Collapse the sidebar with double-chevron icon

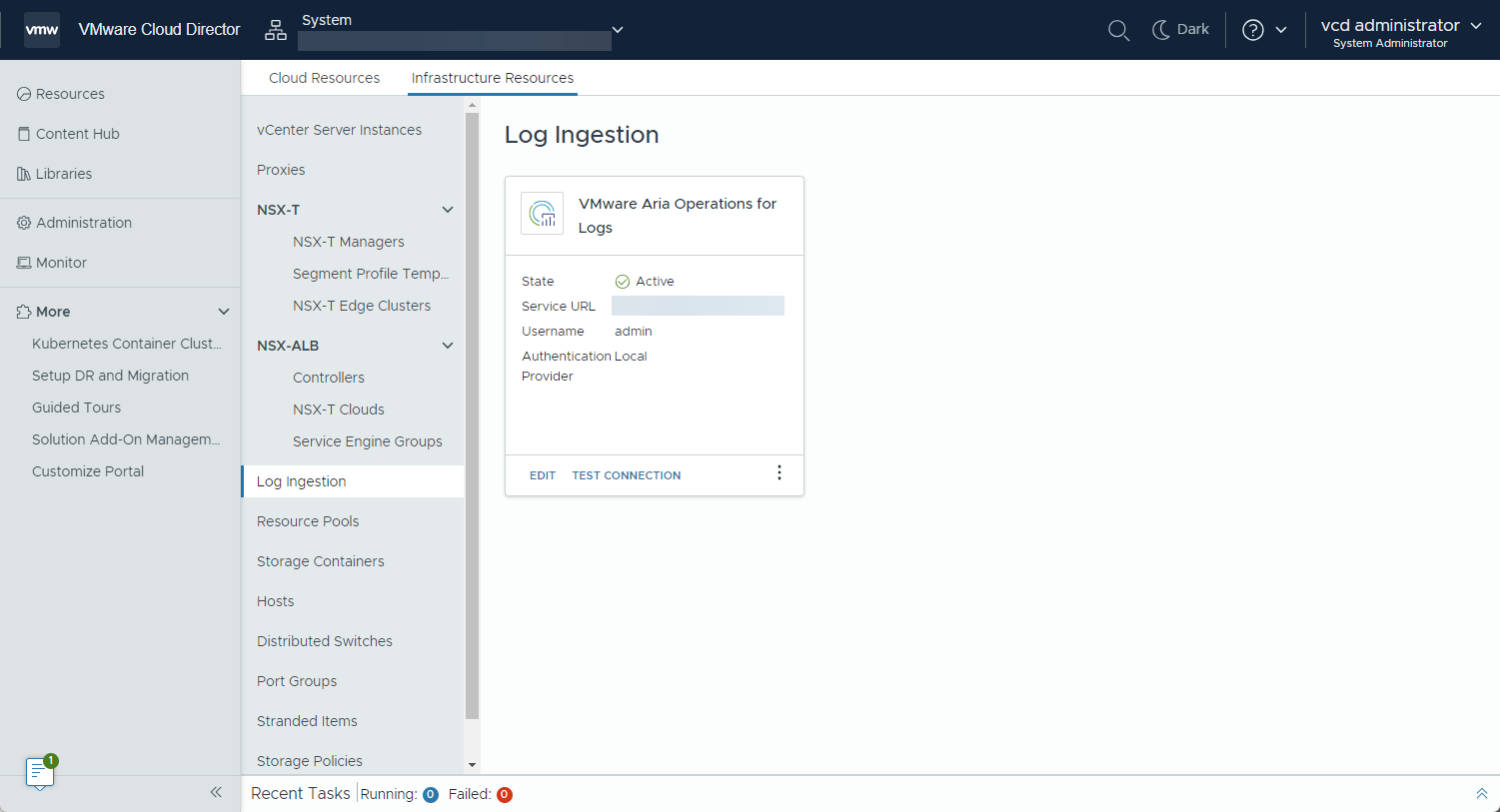[216, 792]
